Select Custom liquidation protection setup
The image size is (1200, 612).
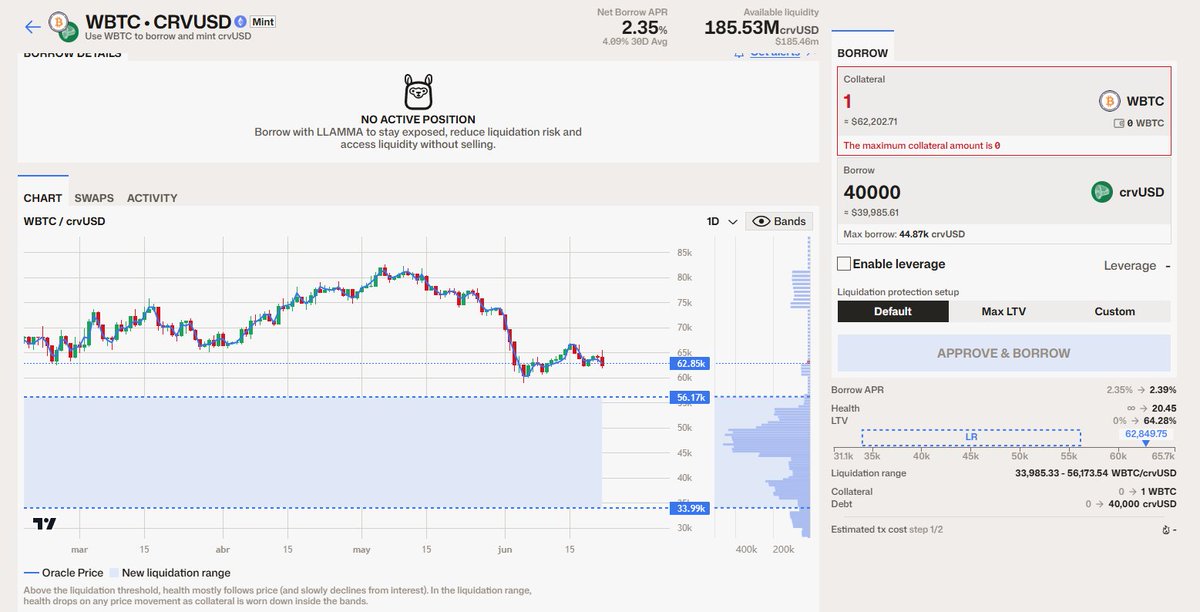[x=1114, y=311]
